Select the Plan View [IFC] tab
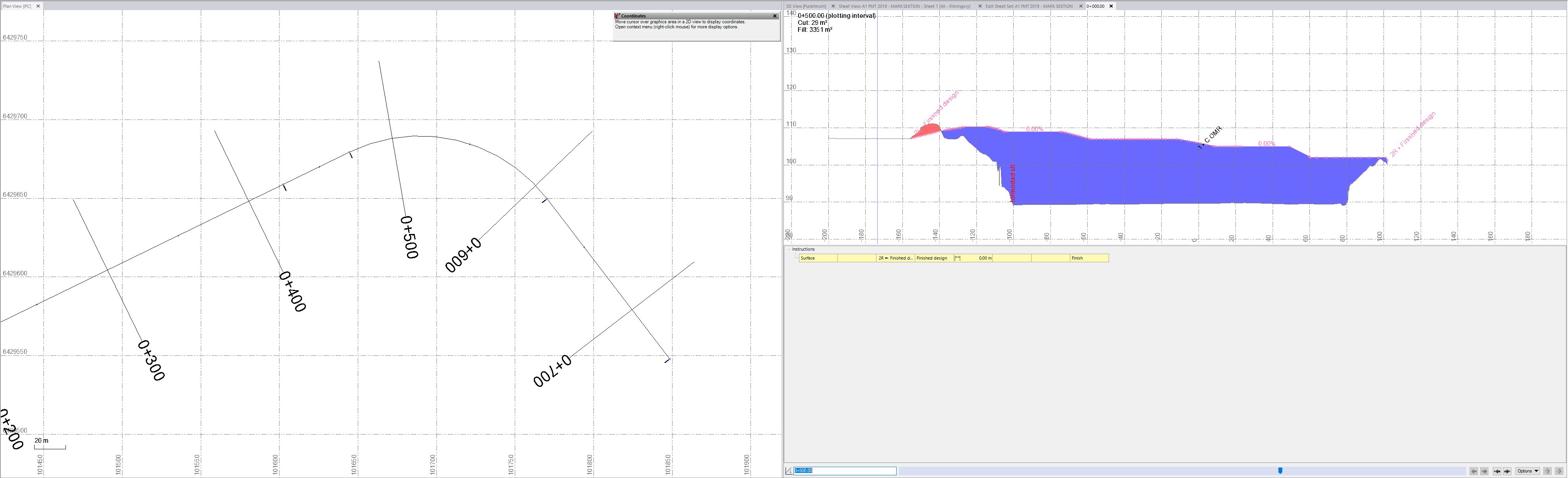Screen dimensions: 1568x478 click(17, 6)
